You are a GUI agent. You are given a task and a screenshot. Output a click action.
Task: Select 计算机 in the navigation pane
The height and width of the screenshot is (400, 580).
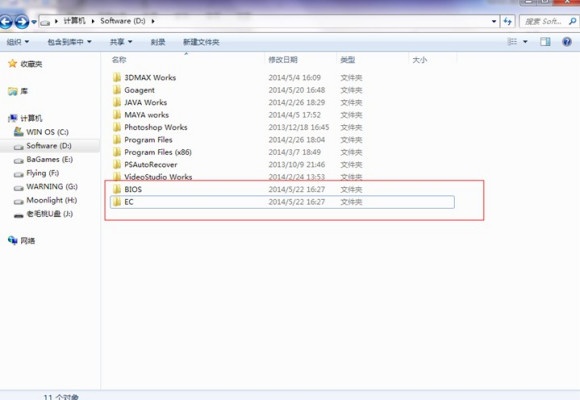pyautogui.click(x=31, y=118)
